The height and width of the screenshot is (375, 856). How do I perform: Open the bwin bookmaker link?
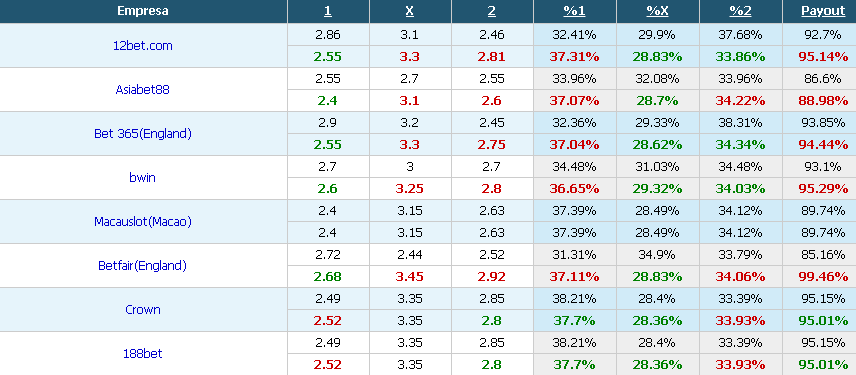click(142, 177)
